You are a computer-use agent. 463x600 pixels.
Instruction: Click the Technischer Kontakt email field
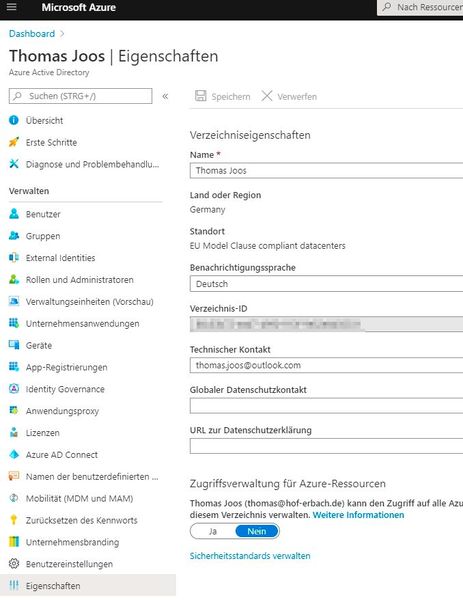pos(326,365)
